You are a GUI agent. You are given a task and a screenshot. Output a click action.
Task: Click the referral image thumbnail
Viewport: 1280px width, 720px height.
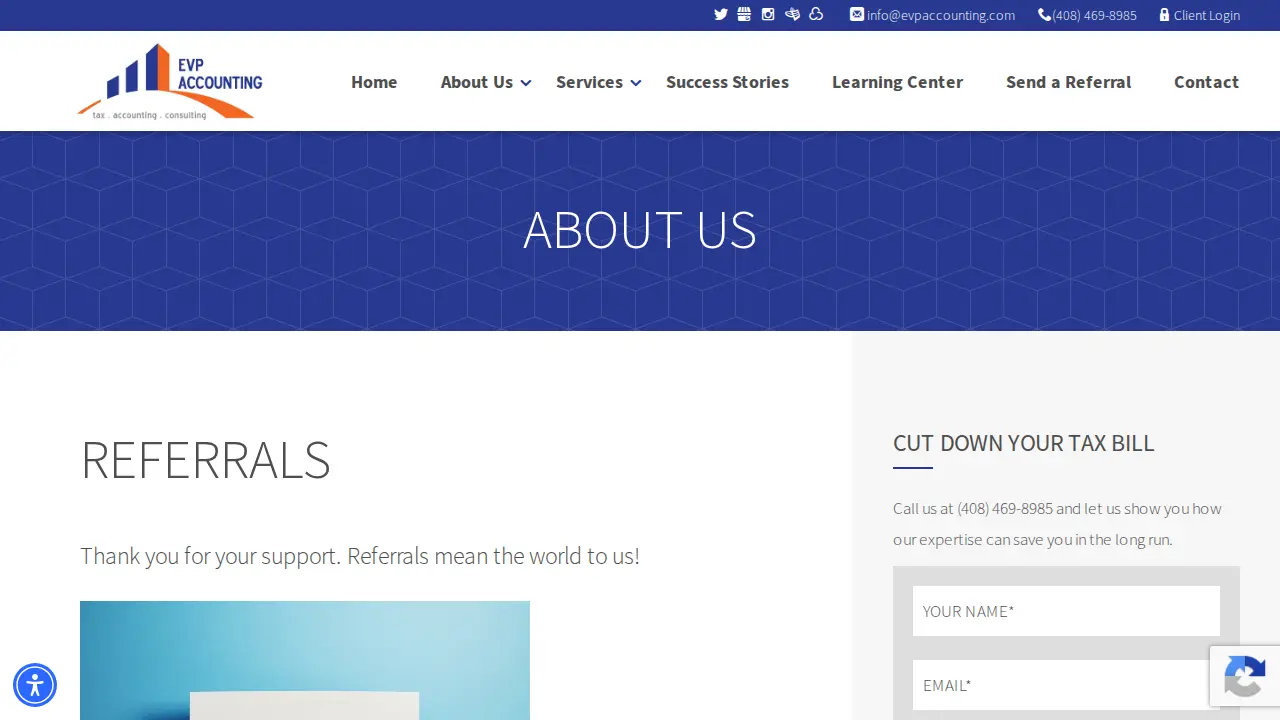(305, 660)
